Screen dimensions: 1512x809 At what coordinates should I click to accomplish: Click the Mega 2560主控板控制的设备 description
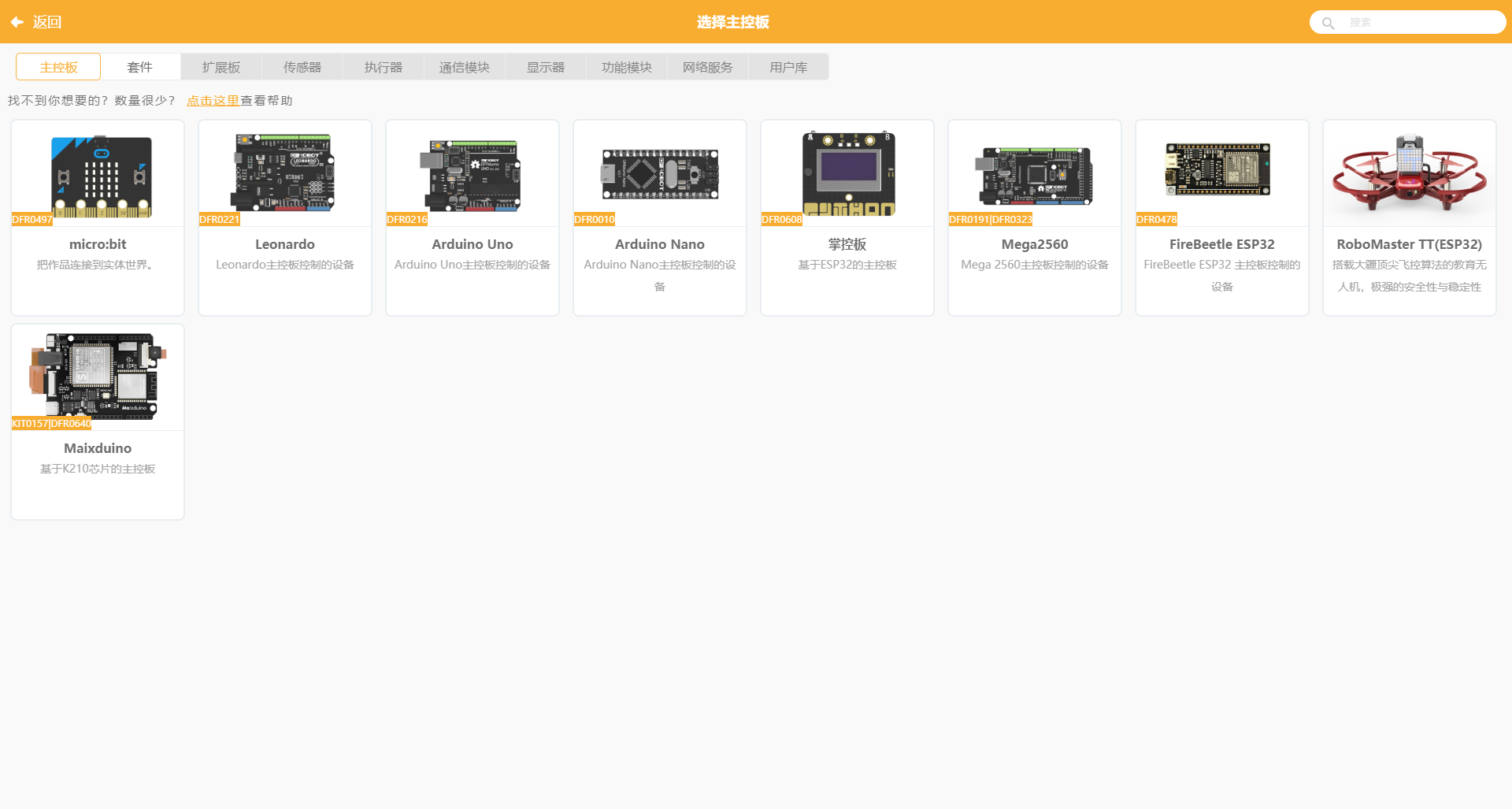(x=1035, y=265)
